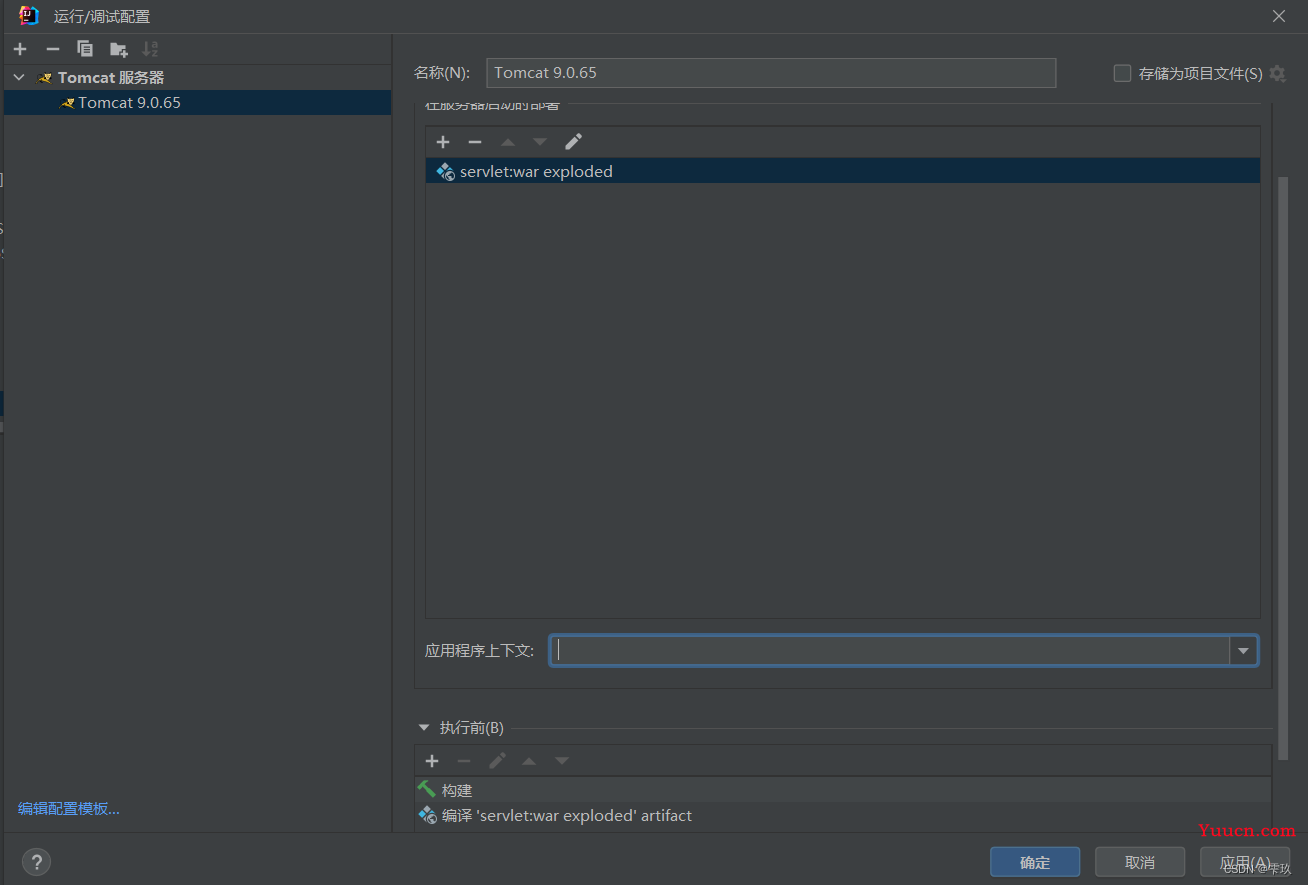Add a deployment artifact
The width and height of the screenshot is (1308, 885).
tap(443, 142)
